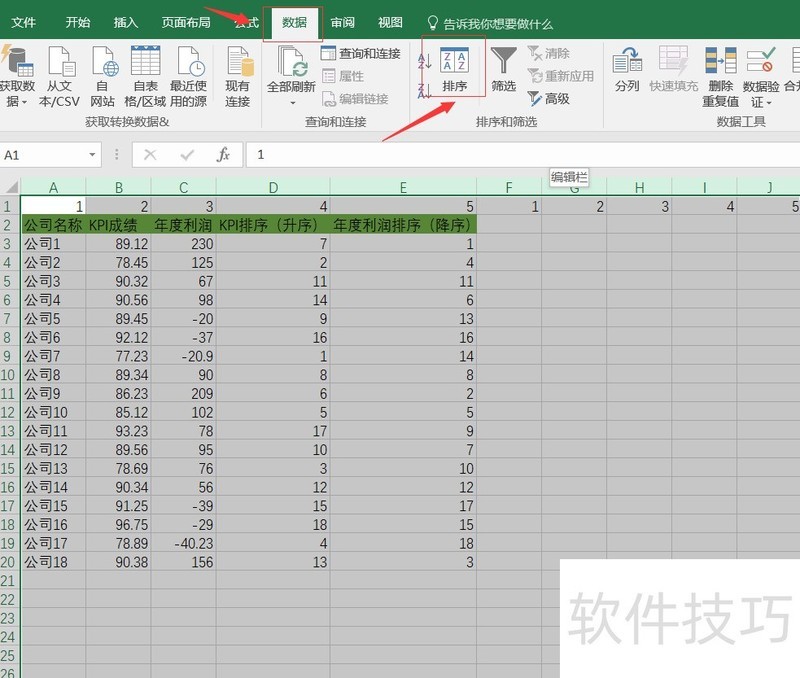Viewport: 800px width, 678px height.
Task: Select column H header
Action: [x=639, y=187]
